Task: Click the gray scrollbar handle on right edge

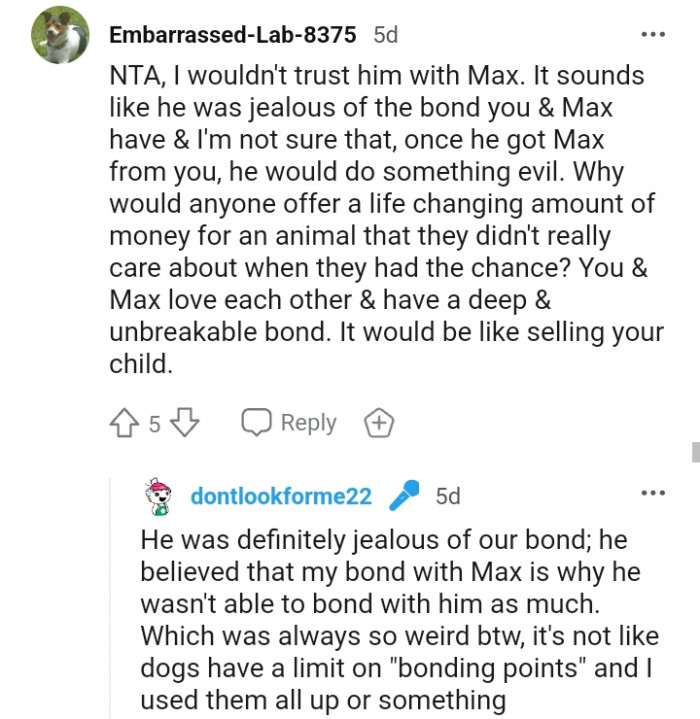Action: point(695,451)
